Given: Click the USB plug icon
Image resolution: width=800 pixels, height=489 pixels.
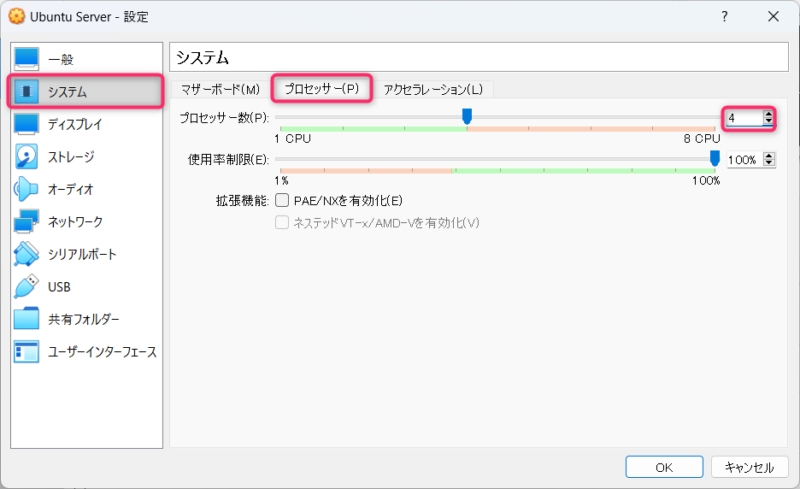Looking at the screenshot, I should coord(27,286).
